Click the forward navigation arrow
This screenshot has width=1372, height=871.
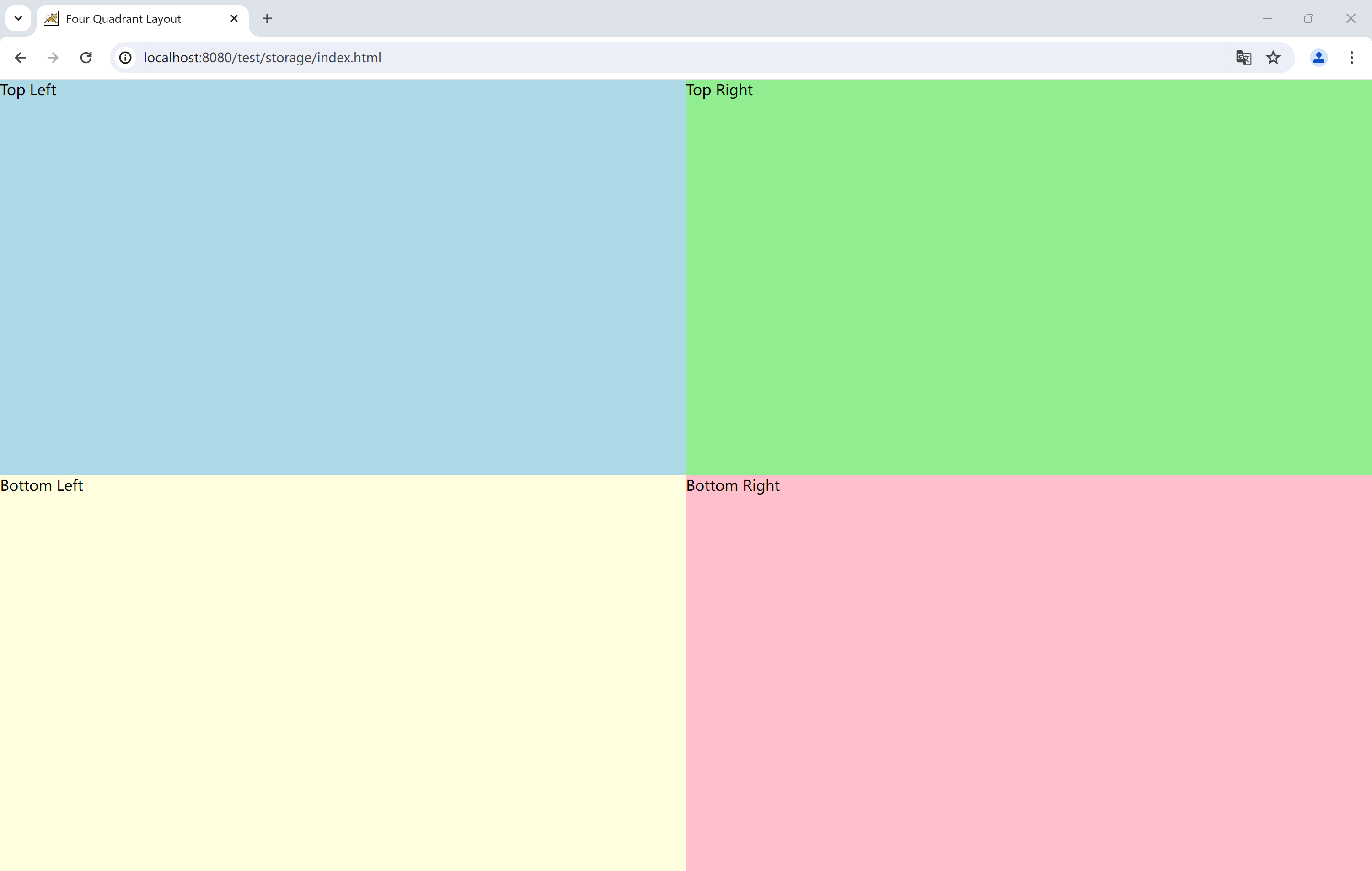53,58
